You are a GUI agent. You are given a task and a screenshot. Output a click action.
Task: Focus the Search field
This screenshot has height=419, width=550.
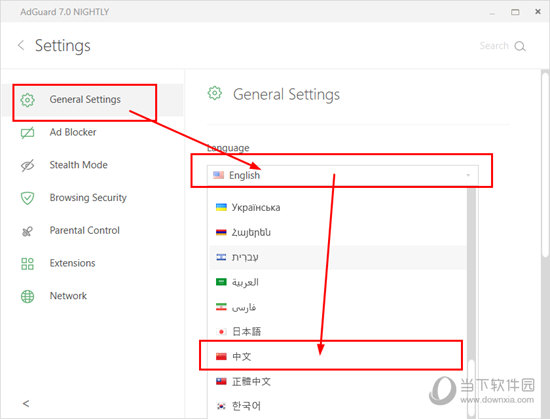click(x=494, y=46)
